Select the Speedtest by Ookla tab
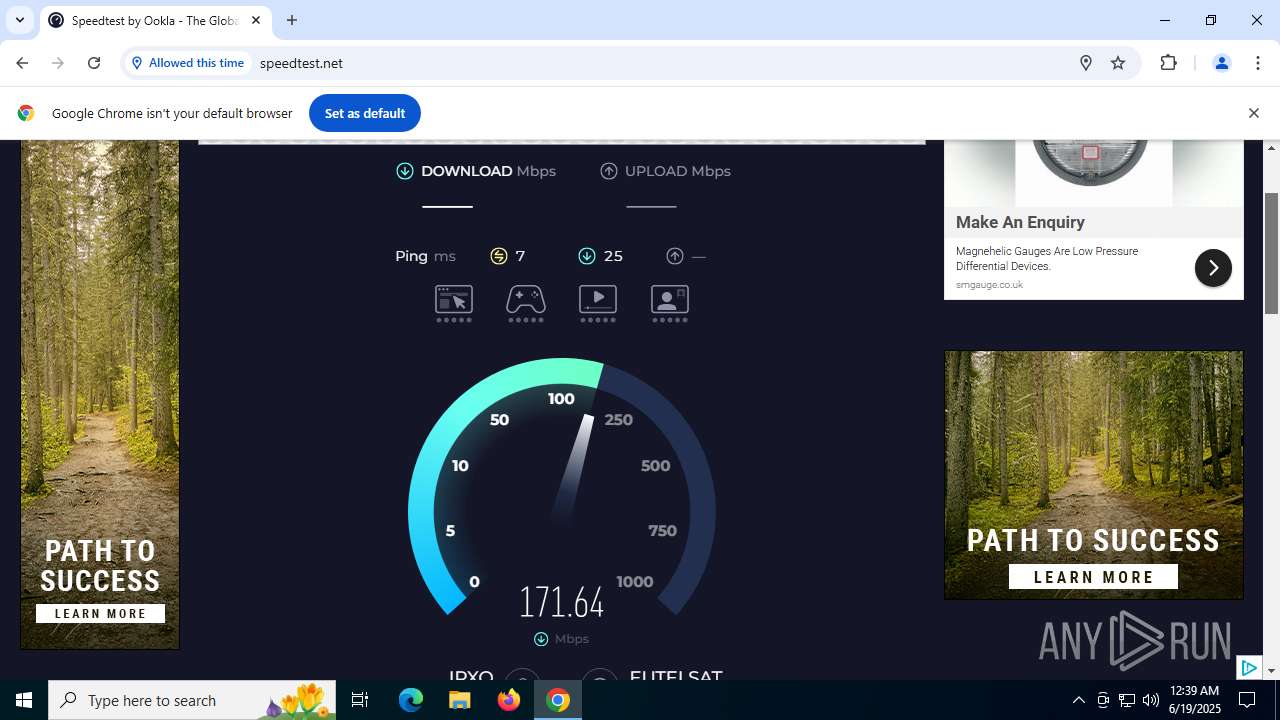 [x=155, y=20]
